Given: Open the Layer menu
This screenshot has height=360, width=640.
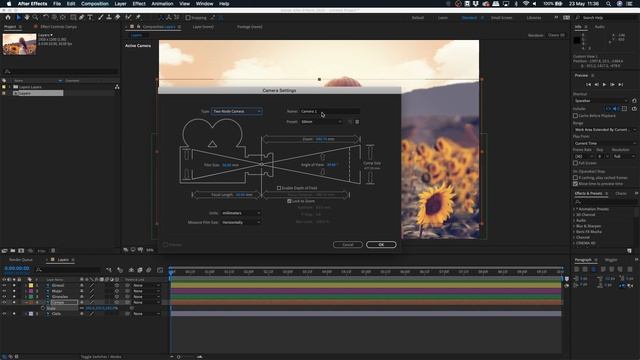Looking at the screenshot, I should (x=120, y=4).
